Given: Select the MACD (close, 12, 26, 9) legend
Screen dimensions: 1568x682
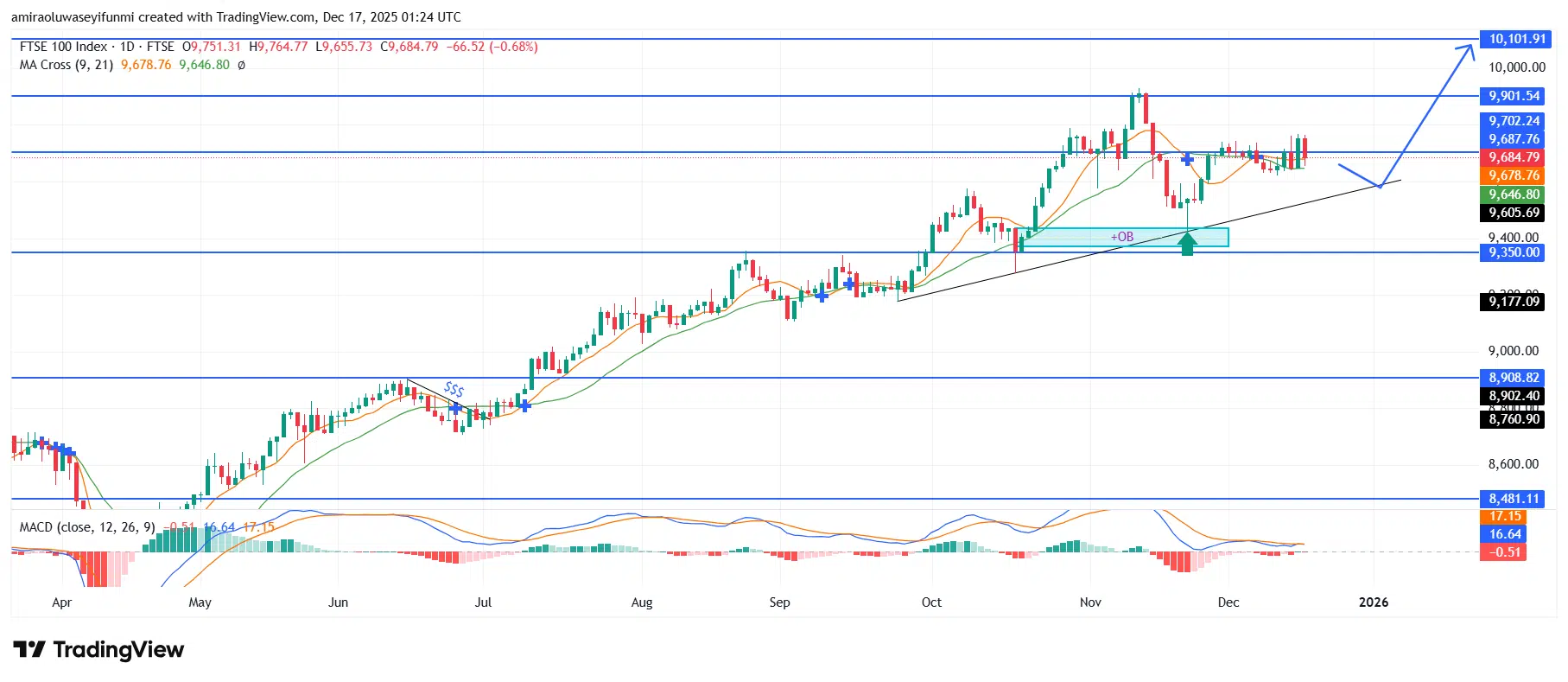Looking at the screenshot, I should coord(87,526).
